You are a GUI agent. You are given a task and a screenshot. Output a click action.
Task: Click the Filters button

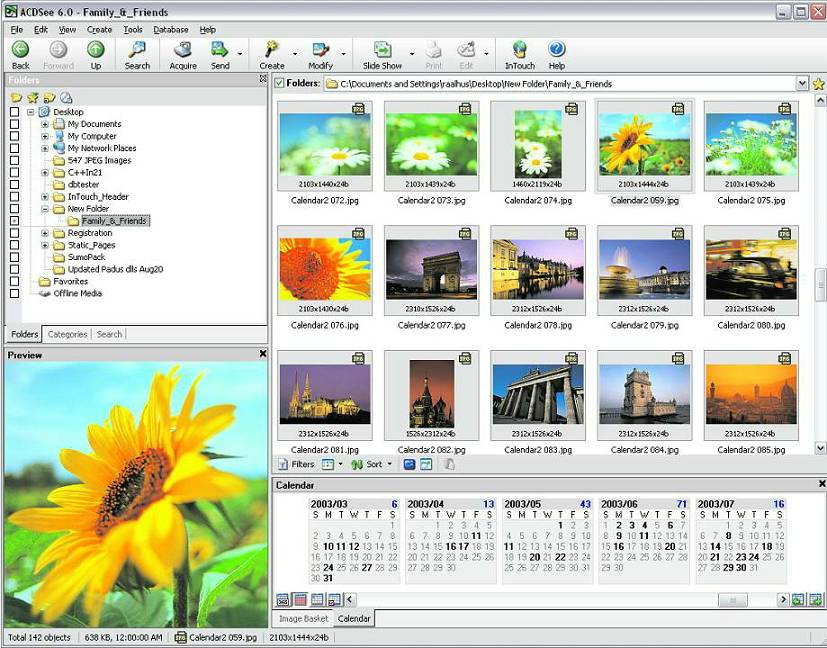tap(296, 464)
